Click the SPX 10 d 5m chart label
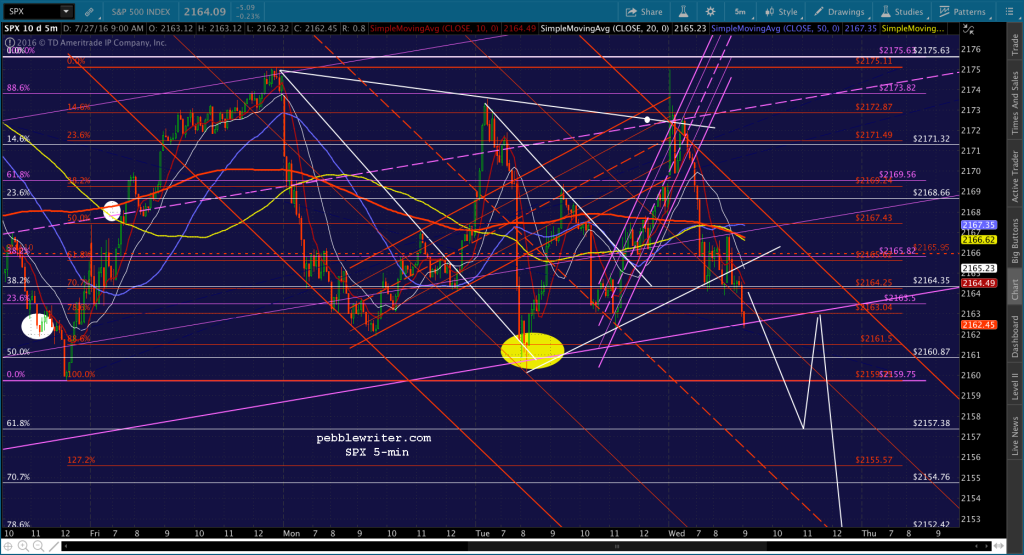1024x555 pixels. pos(31,29)
